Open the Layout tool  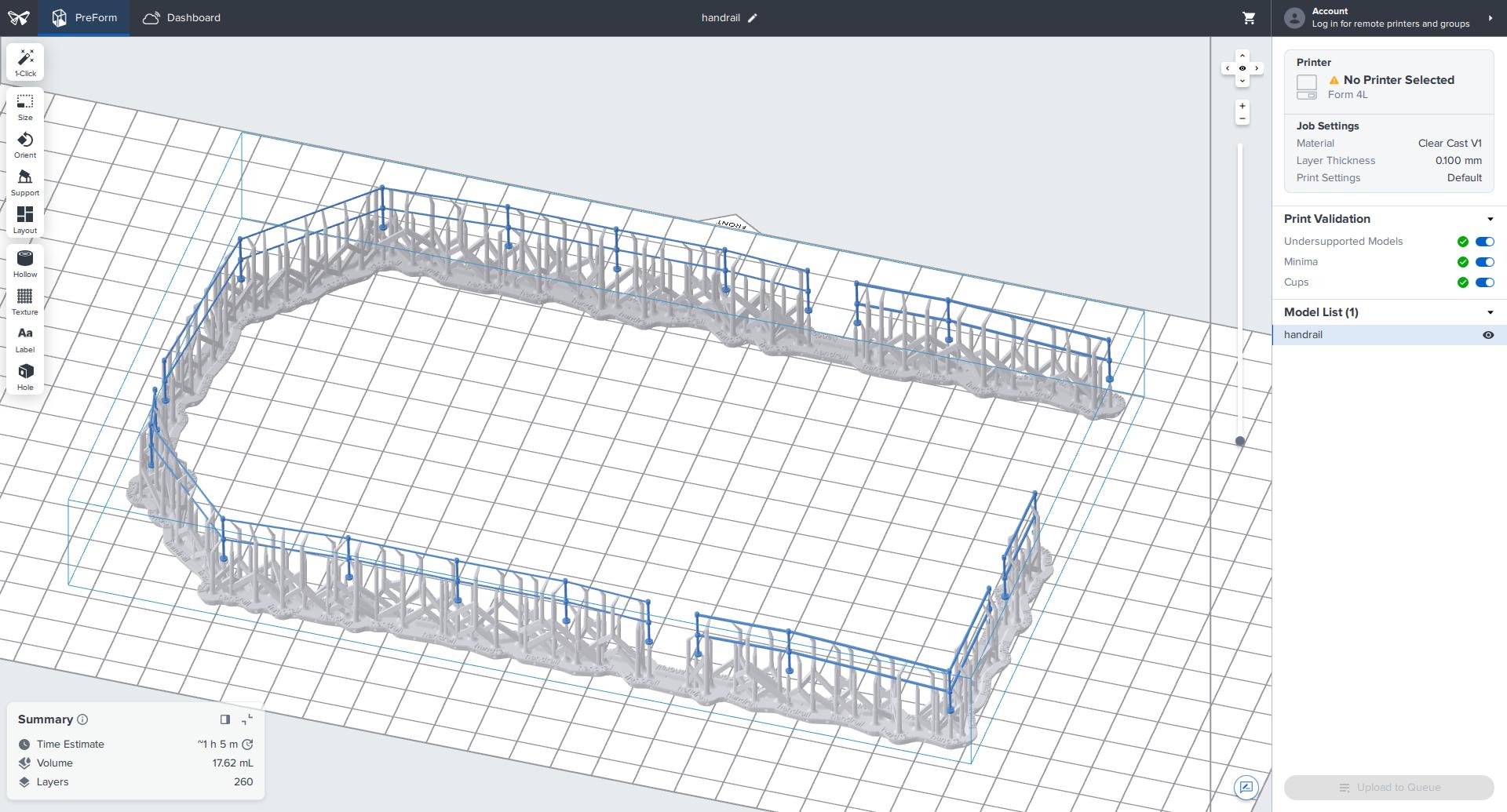click(x=25, y=220)
